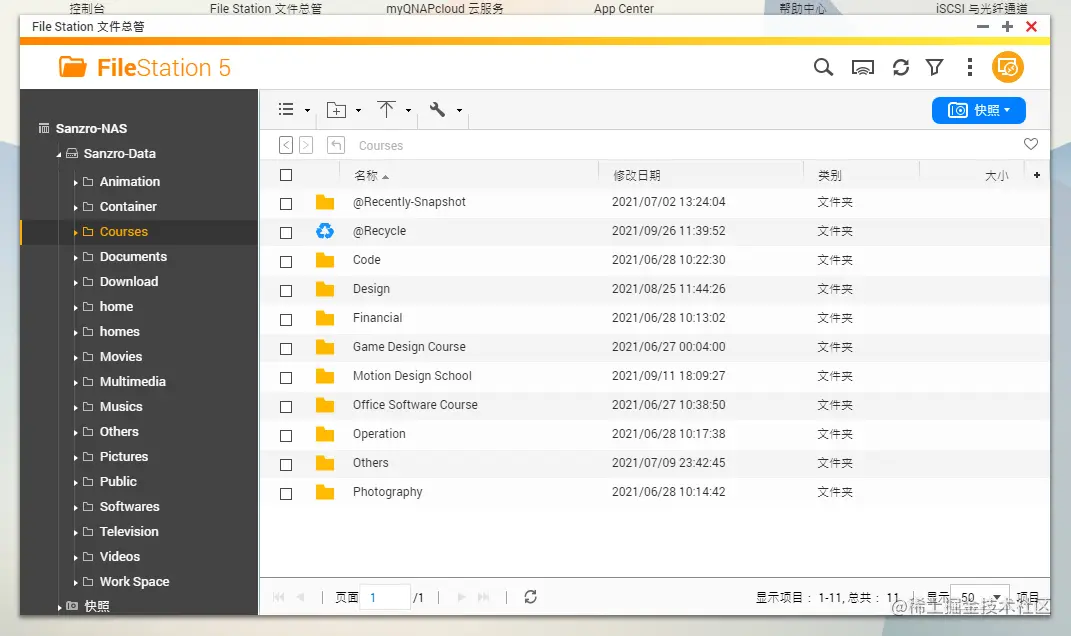Open the three-dot more settings menu
Screen dimensions: 1071x636
(x=970, y=67)
